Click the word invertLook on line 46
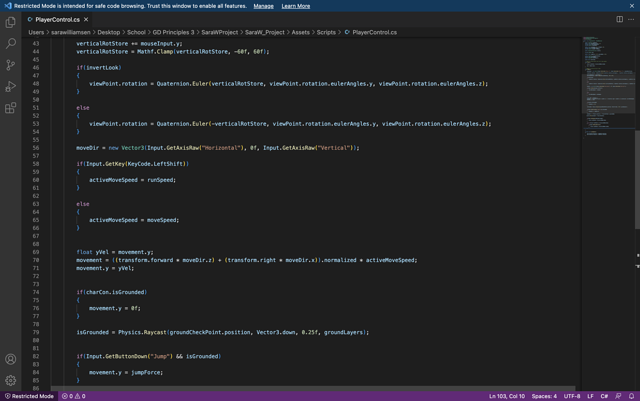640x401 pixels. (x=102, y=68)
